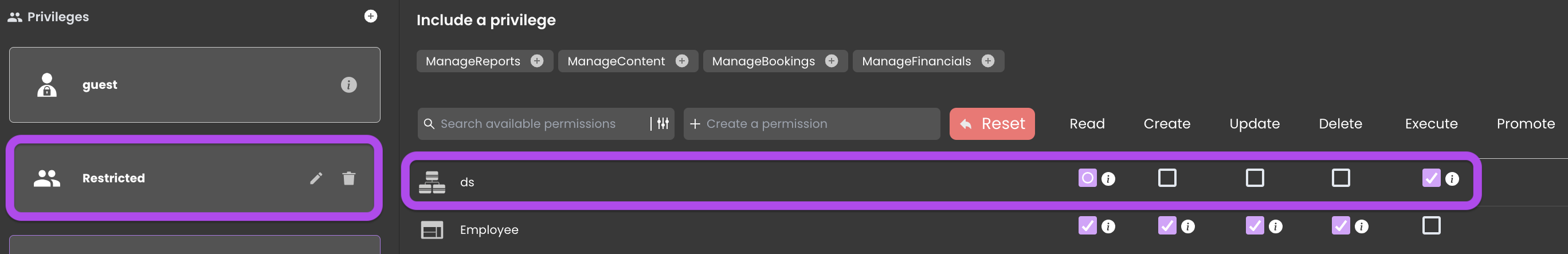Viewport: 1568px width, 254px height.
Task: Open search filter sliders icon
Action: point(663,124)
